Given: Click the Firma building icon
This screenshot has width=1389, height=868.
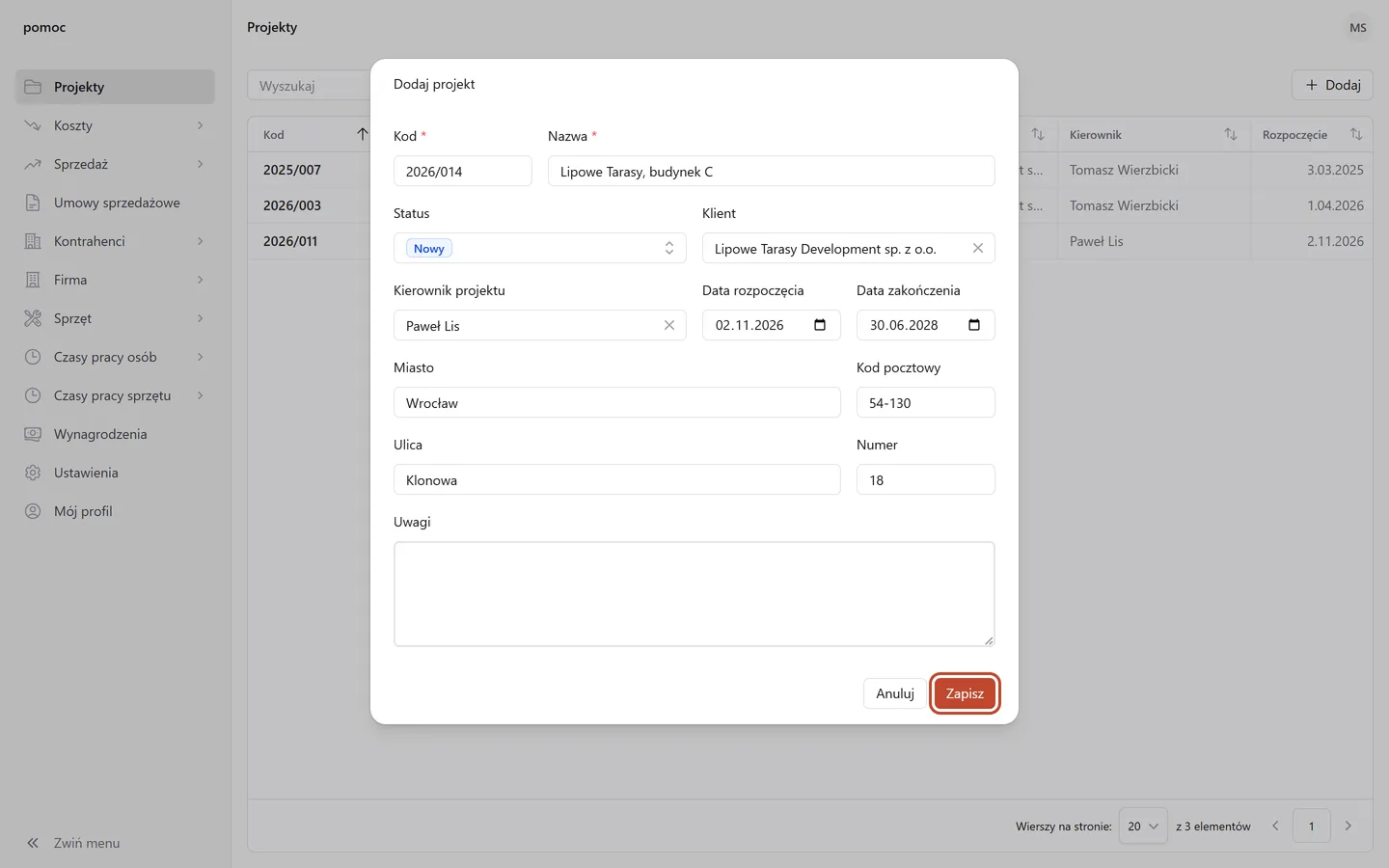Looking at the screenshot, I should pyautogui.click(x=33, y=280).
